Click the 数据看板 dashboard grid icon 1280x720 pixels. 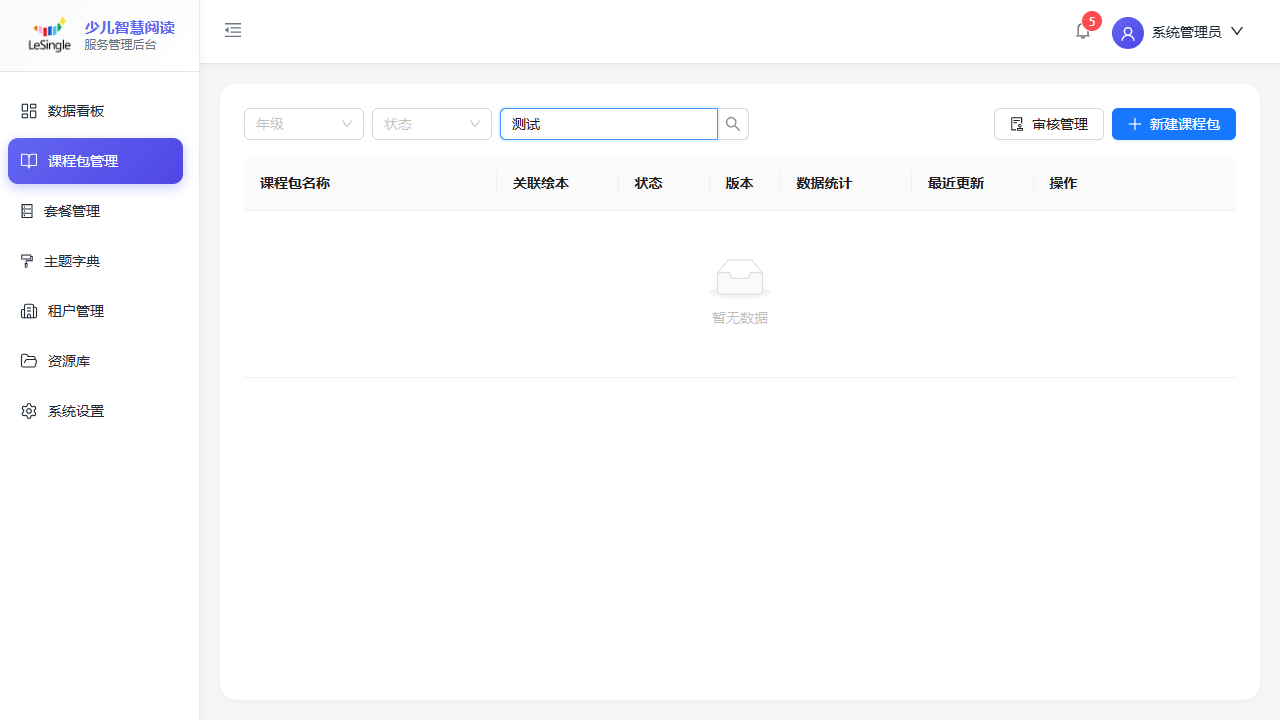coord(29,111)
